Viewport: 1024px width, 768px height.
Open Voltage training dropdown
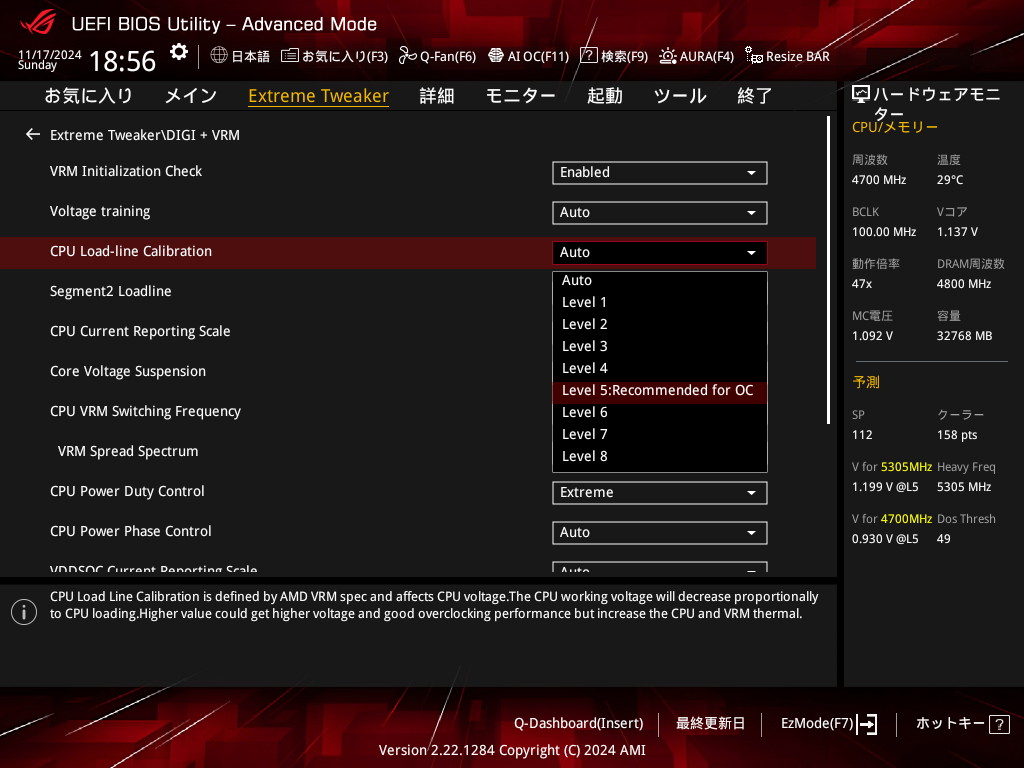click(x=660, y=213)
